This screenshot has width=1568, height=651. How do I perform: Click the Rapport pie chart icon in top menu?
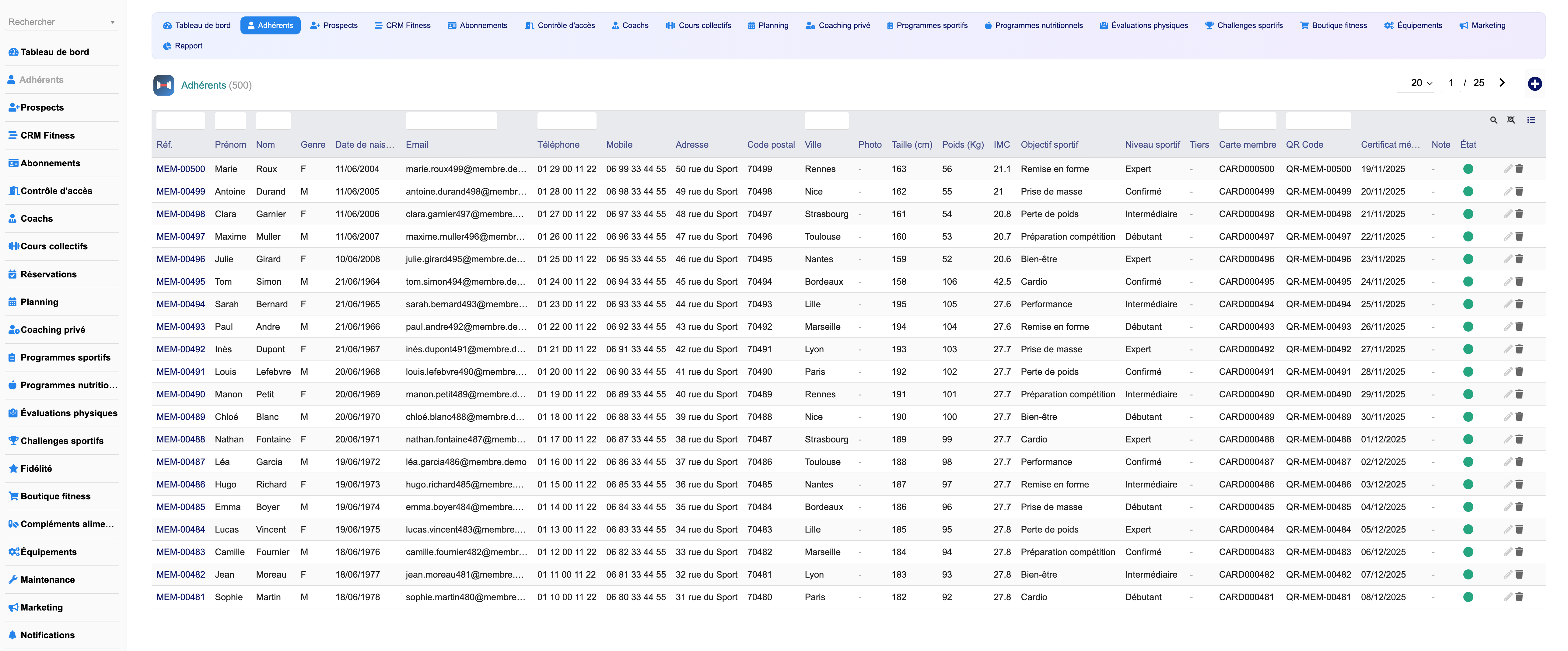(x=167, y=46)
